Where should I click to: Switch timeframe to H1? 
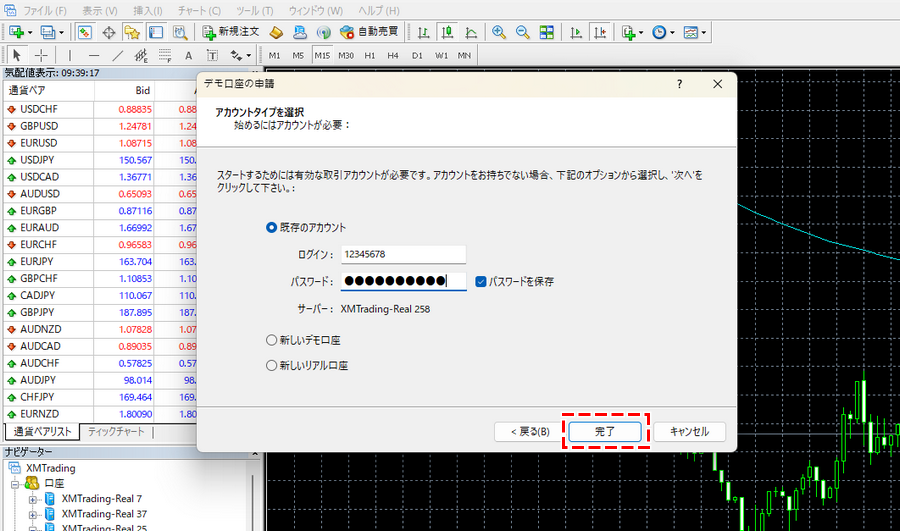point(370,56)
